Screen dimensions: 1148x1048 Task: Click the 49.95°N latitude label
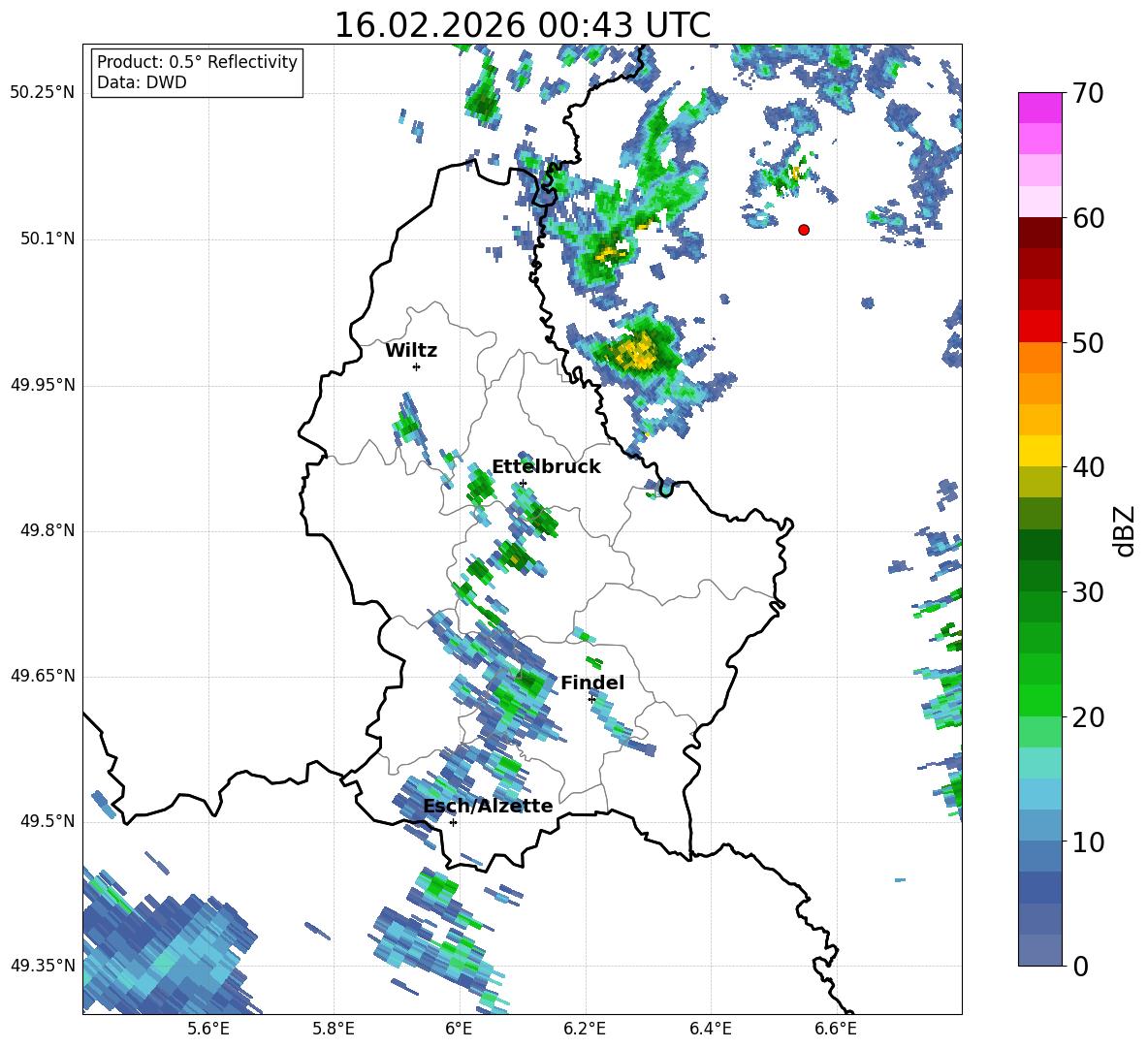(x=43, y=384)
